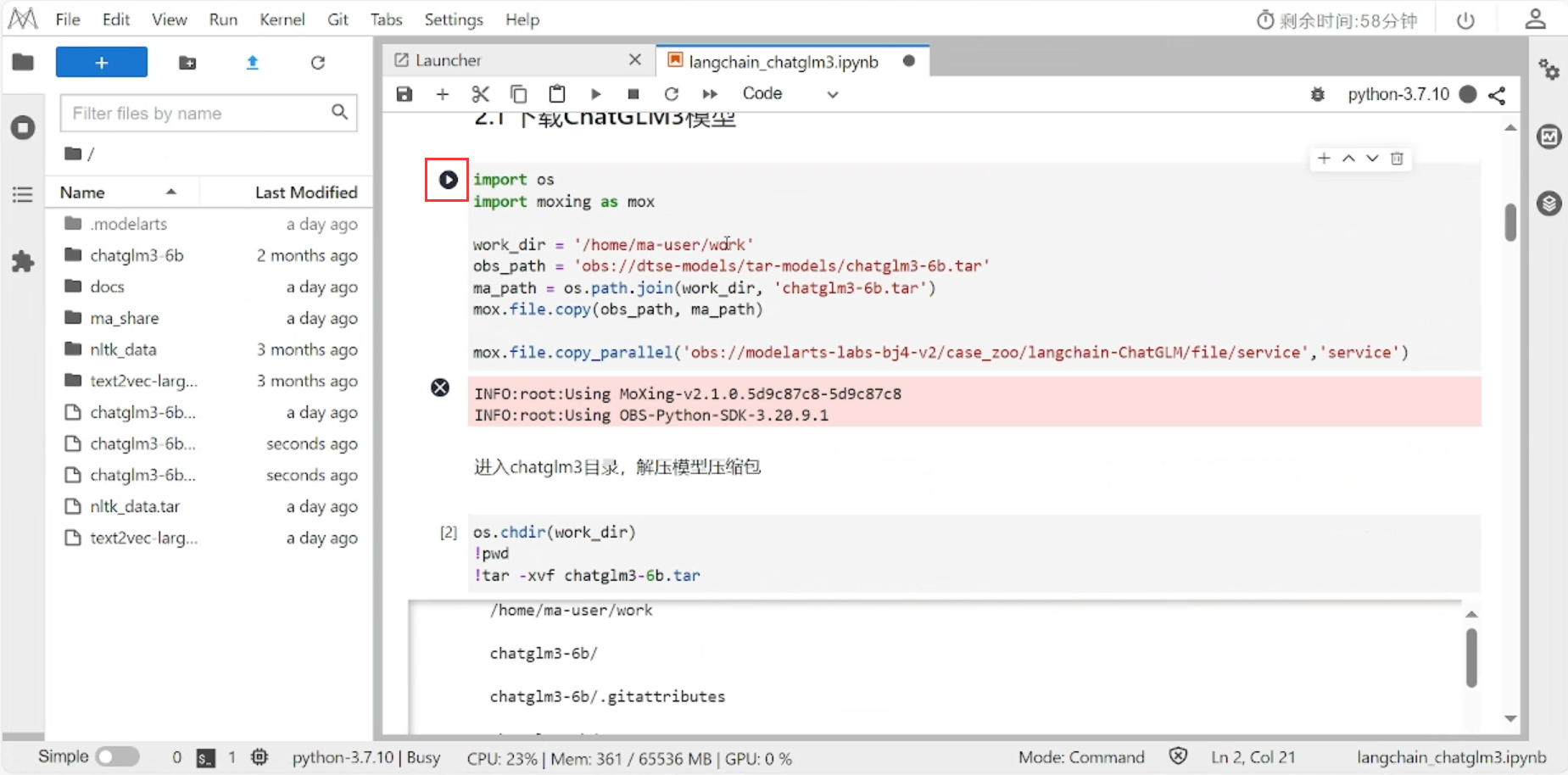Click the power icon in the top bar

click(1465, 20)
